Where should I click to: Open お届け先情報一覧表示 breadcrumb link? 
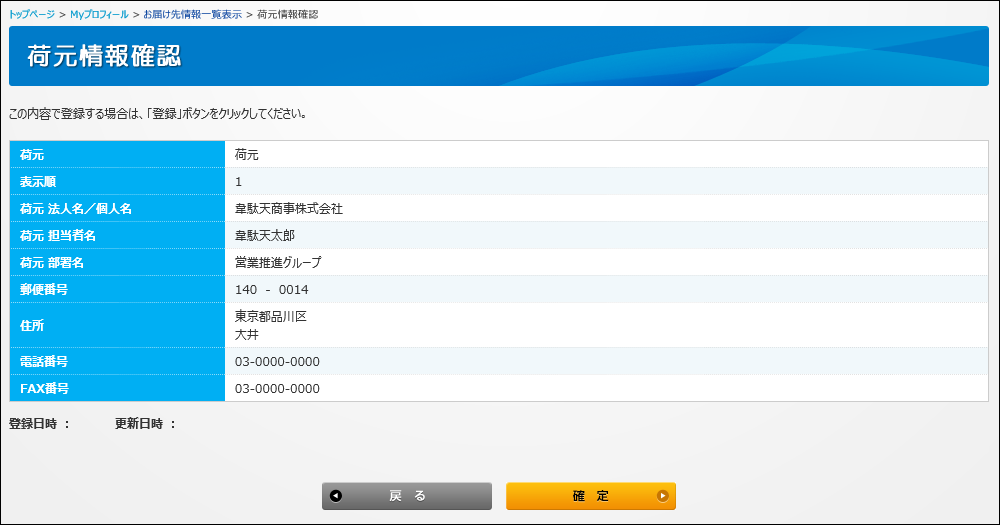(192, 15)
